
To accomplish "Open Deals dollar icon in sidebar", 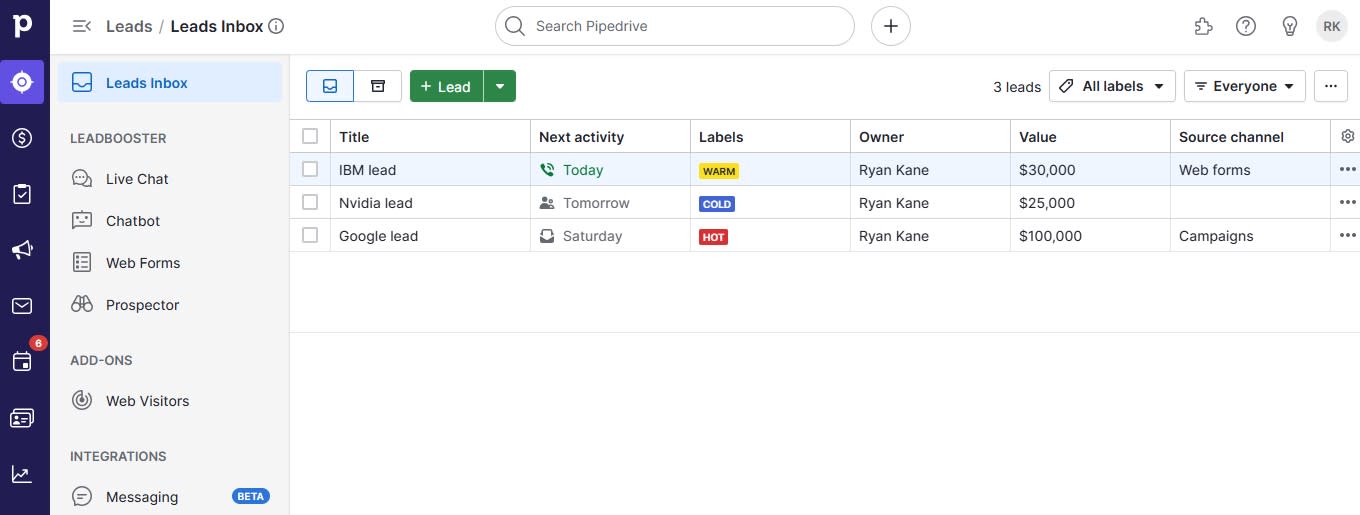I will pyautogui.click(x=22, y=138).
